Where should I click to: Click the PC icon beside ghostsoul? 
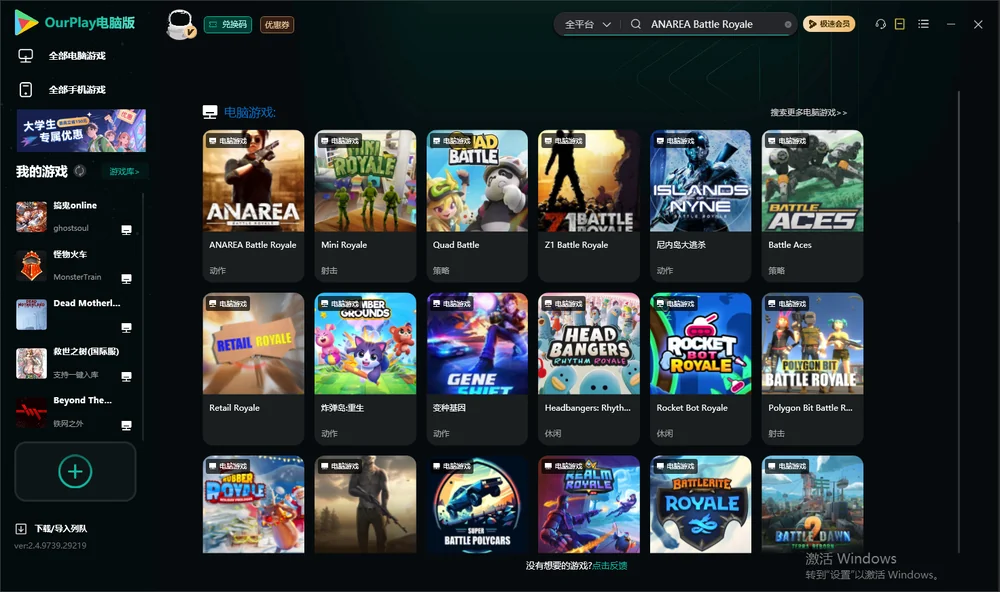click(x=126, y=230)
